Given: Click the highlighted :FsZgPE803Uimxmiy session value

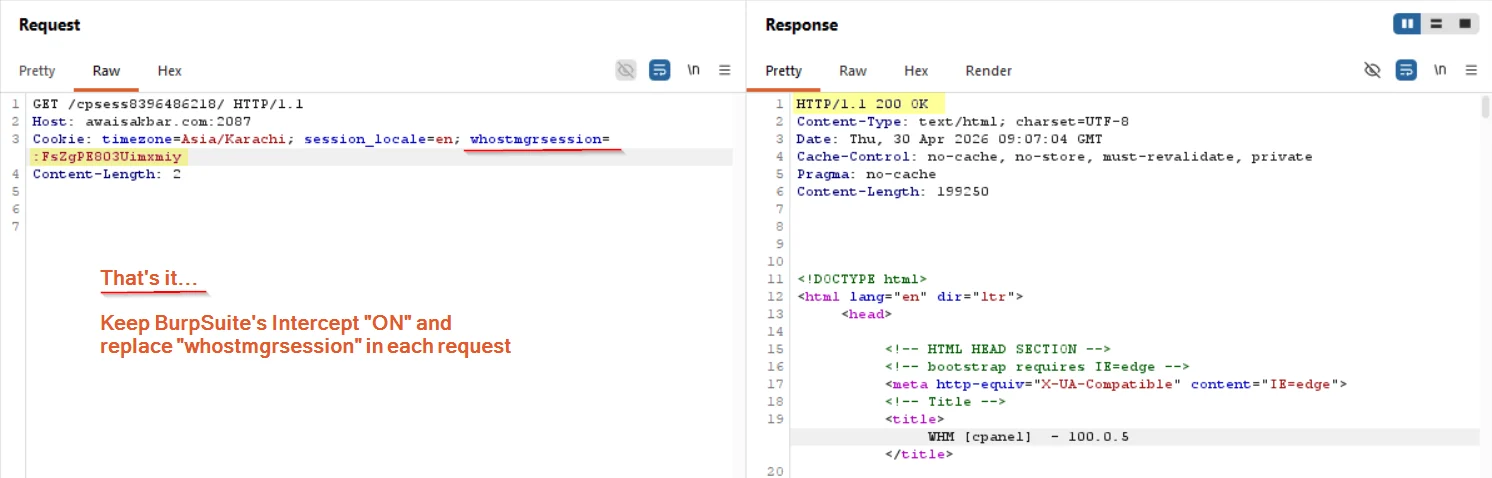Looking at the screenshot, I should point(110,157).
